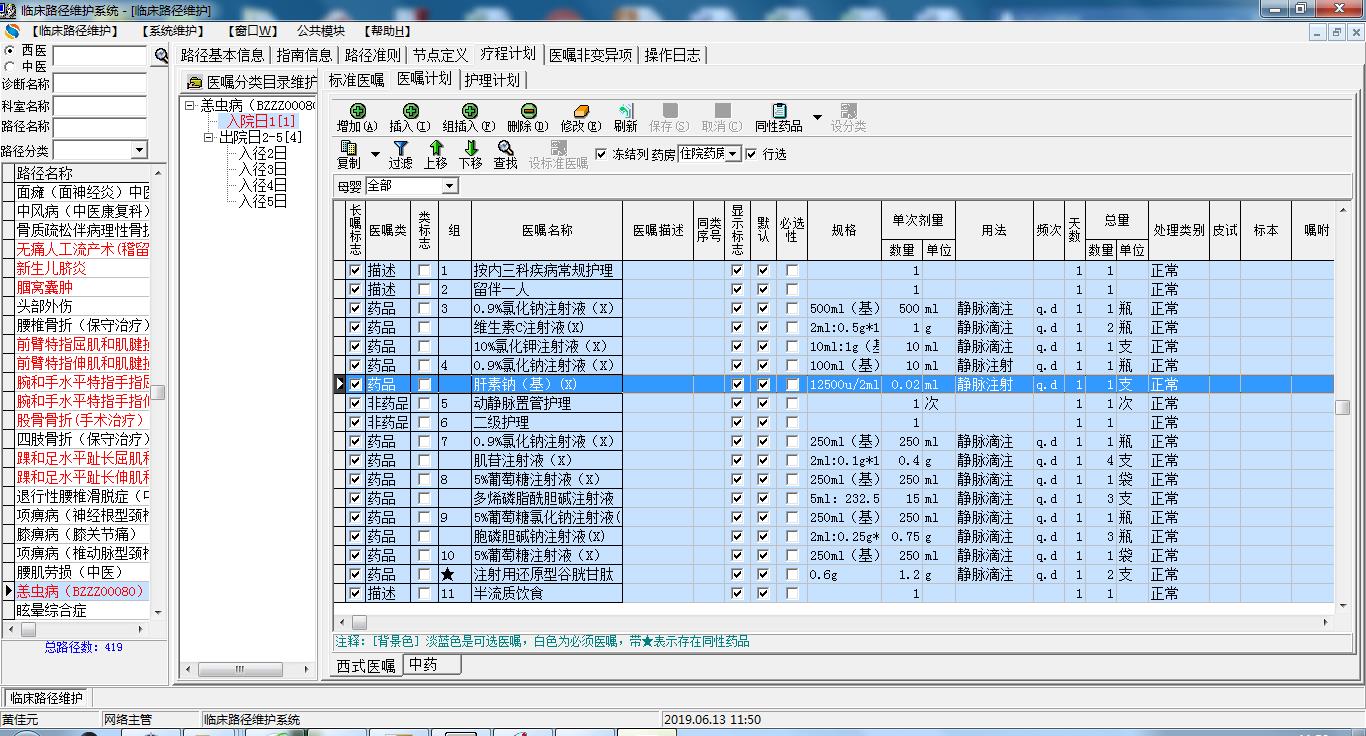Collapse the 恙虫病 tree node
The width and height of the screenshot is (1366, 736).
(x=190, y=105)
